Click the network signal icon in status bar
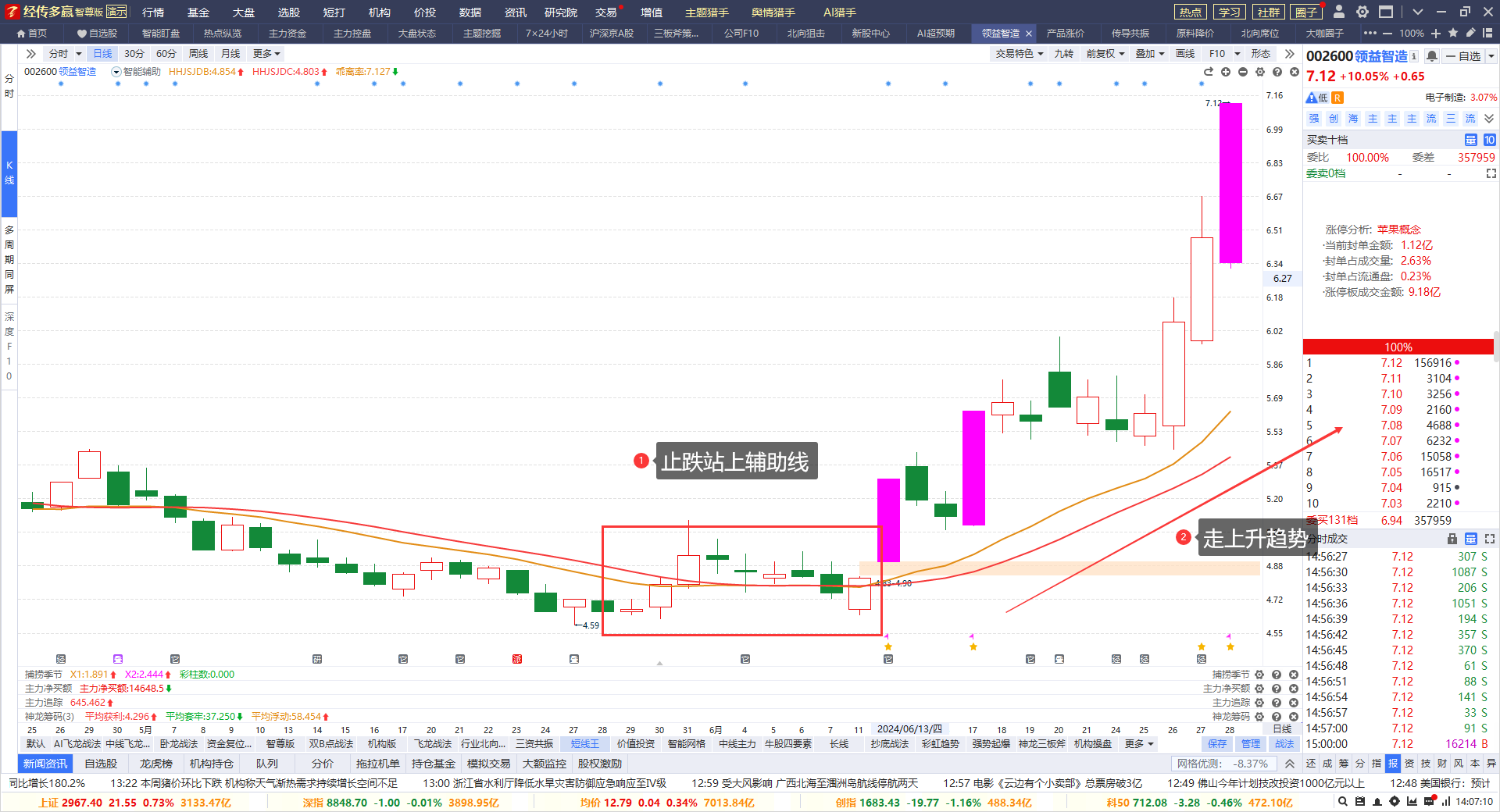The height and width of the screenshot is (812, 1500). click(1446, 802)
